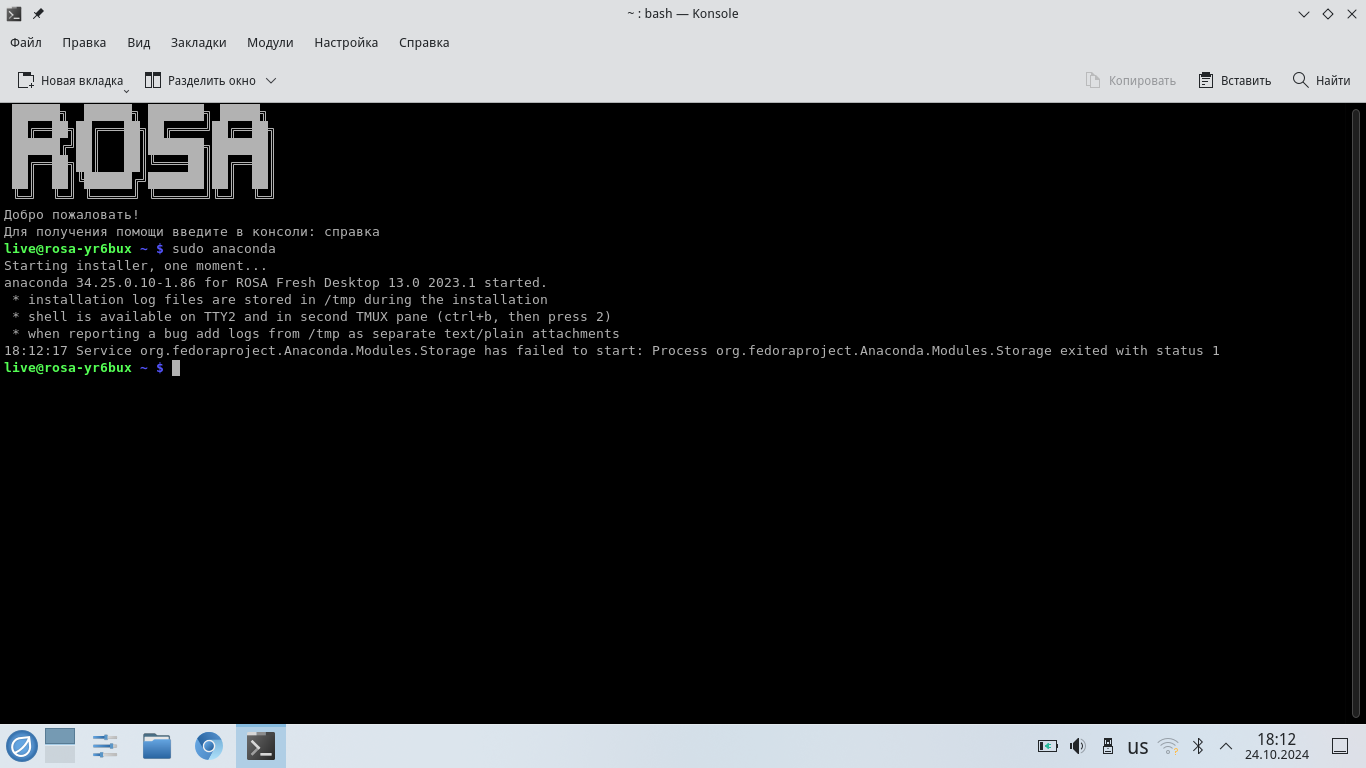Expand hidden system tray icons arrow
This screenshot has height=768, width=1366.
click(1226, 746)
